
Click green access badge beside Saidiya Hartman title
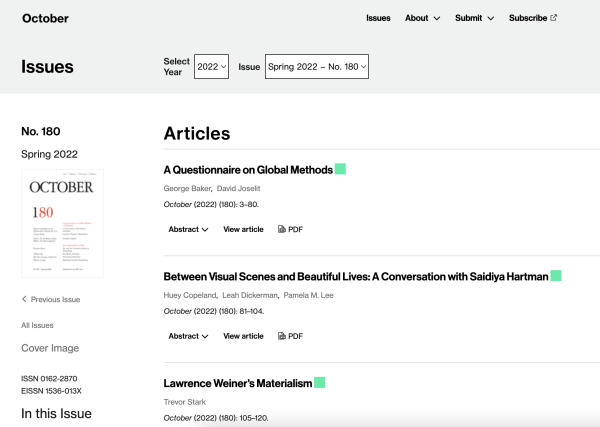(x=556, y=275)
